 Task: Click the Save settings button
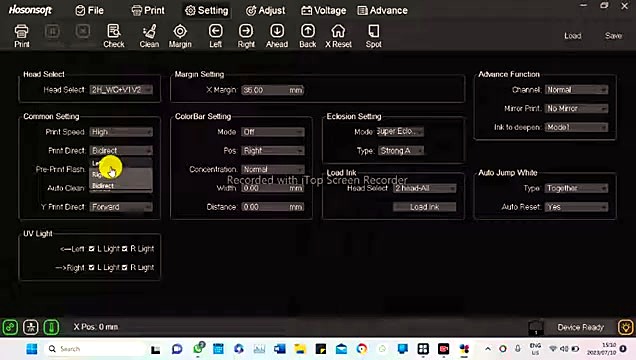(x=613, y=36)
